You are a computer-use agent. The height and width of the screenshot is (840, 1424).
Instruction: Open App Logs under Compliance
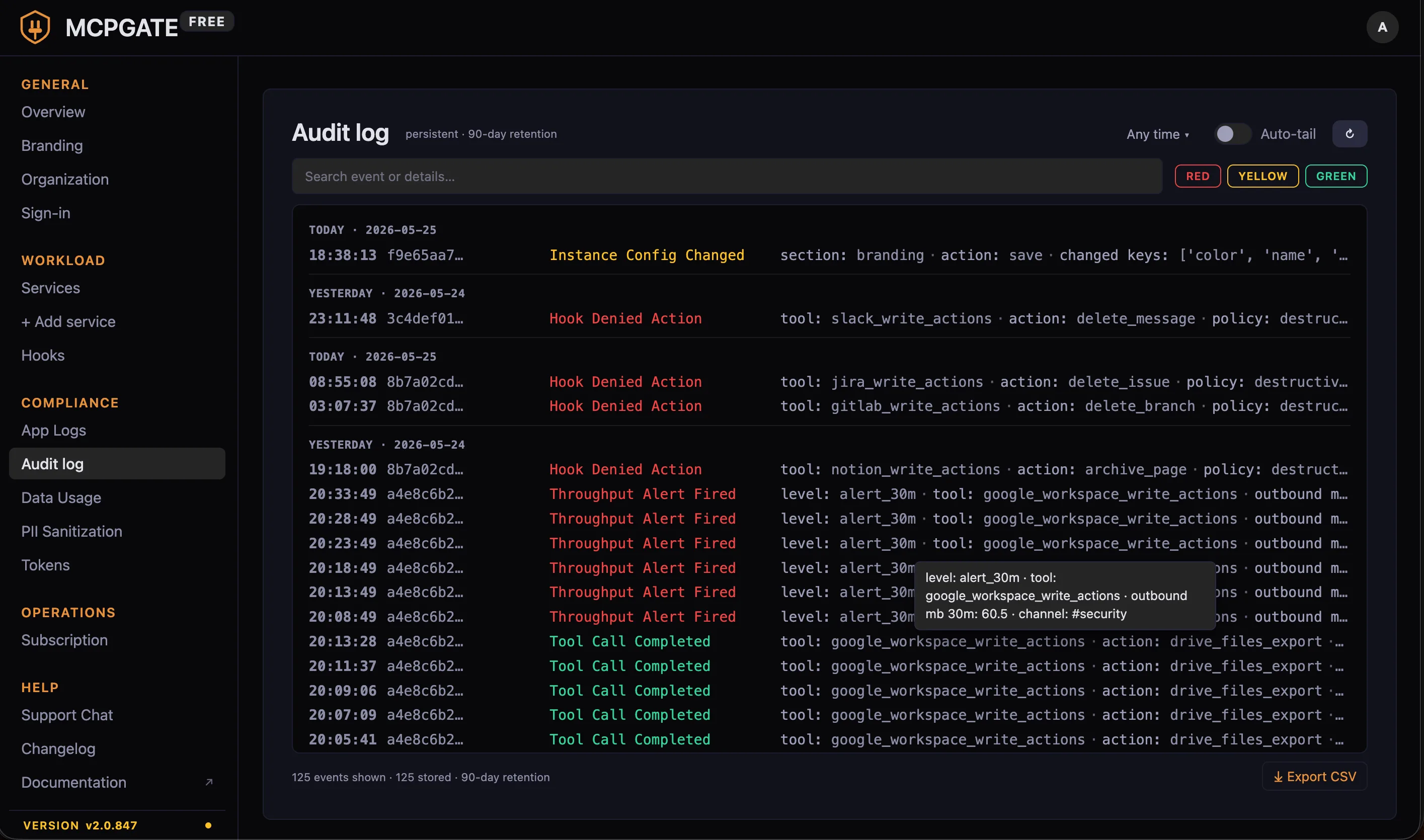(x=54, y=430)
